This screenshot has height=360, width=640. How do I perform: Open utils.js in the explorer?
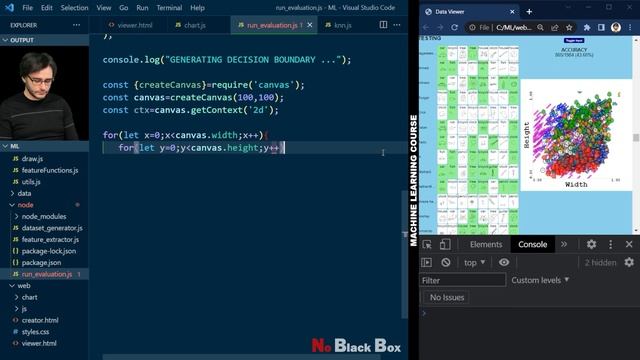31,182
